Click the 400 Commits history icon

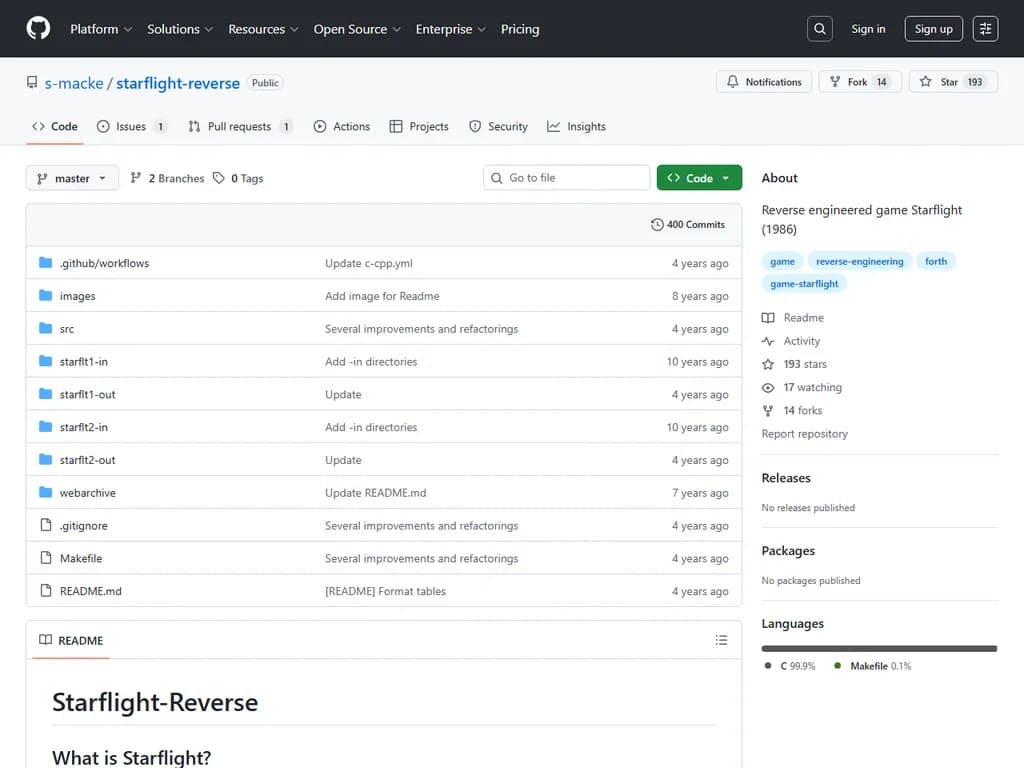point(657,225)
